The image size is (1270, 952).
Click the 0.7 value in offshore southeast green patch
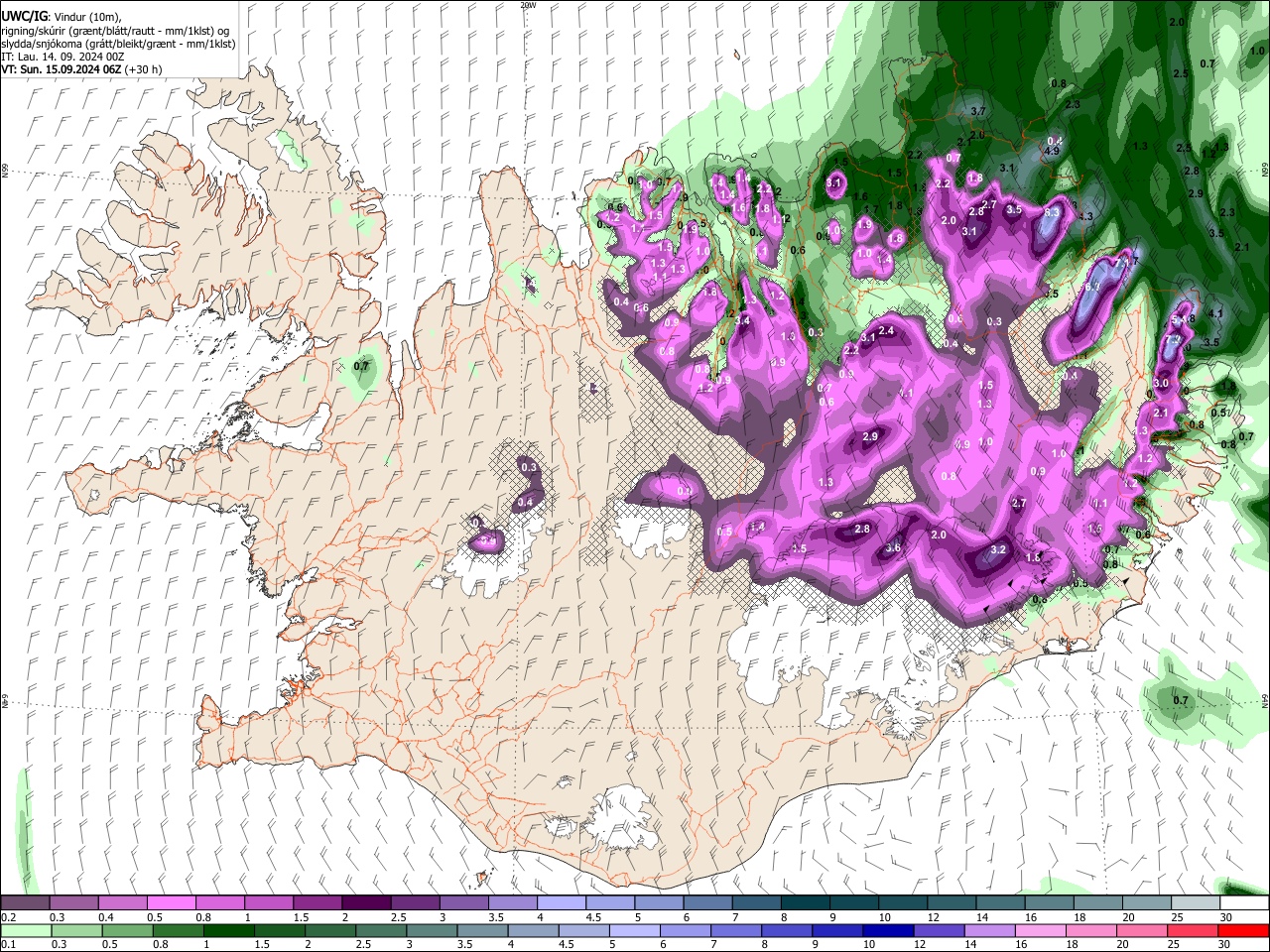(1181, 700)
